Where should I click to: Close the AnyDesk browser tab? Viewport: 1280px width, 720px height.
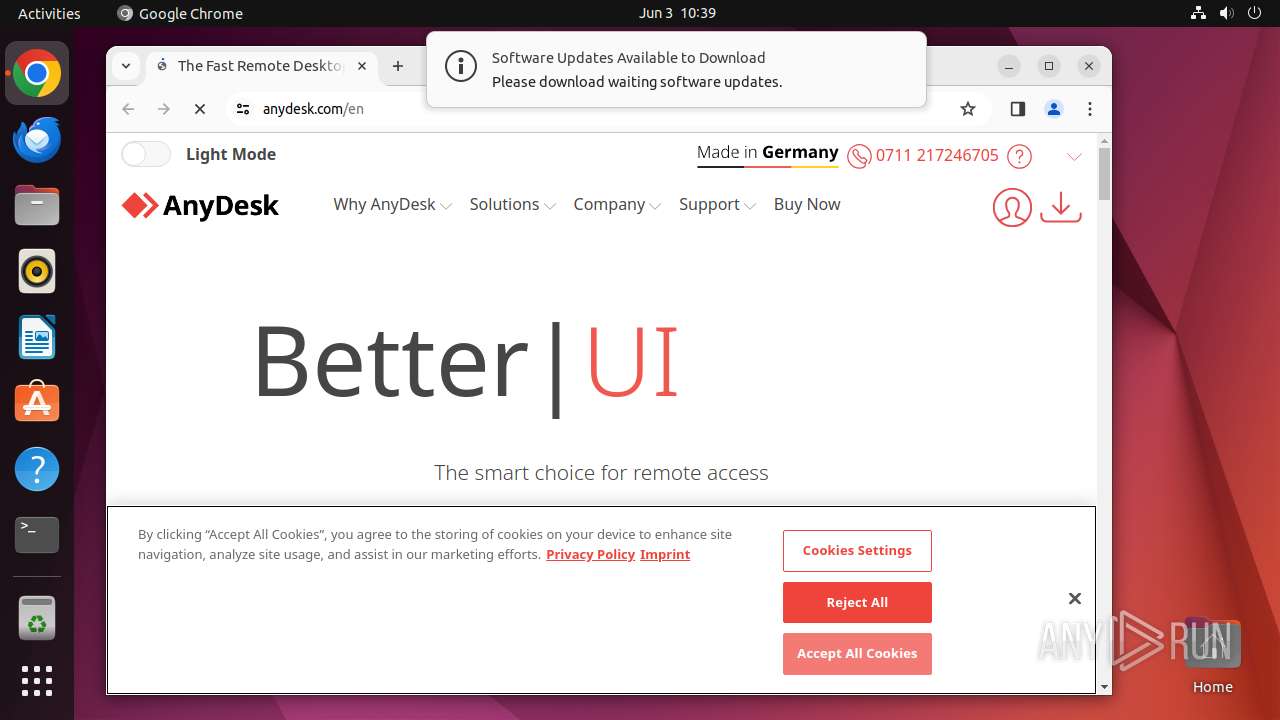click(x=362, y=66)
